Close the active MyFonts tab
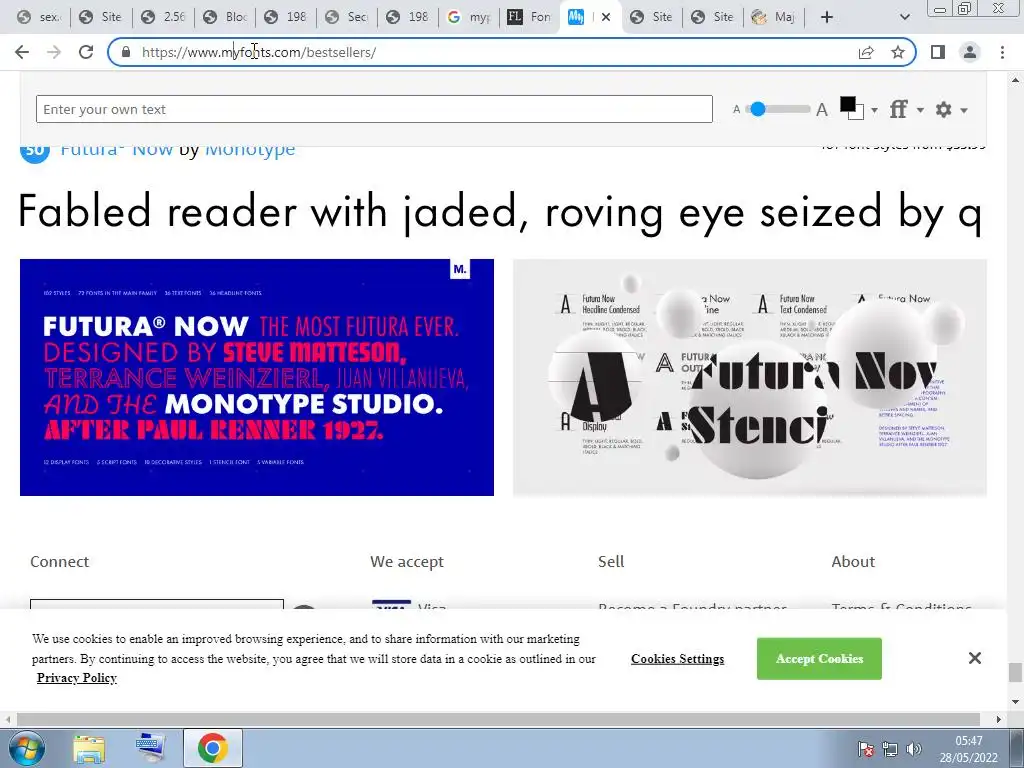 (x=606, y=17)
